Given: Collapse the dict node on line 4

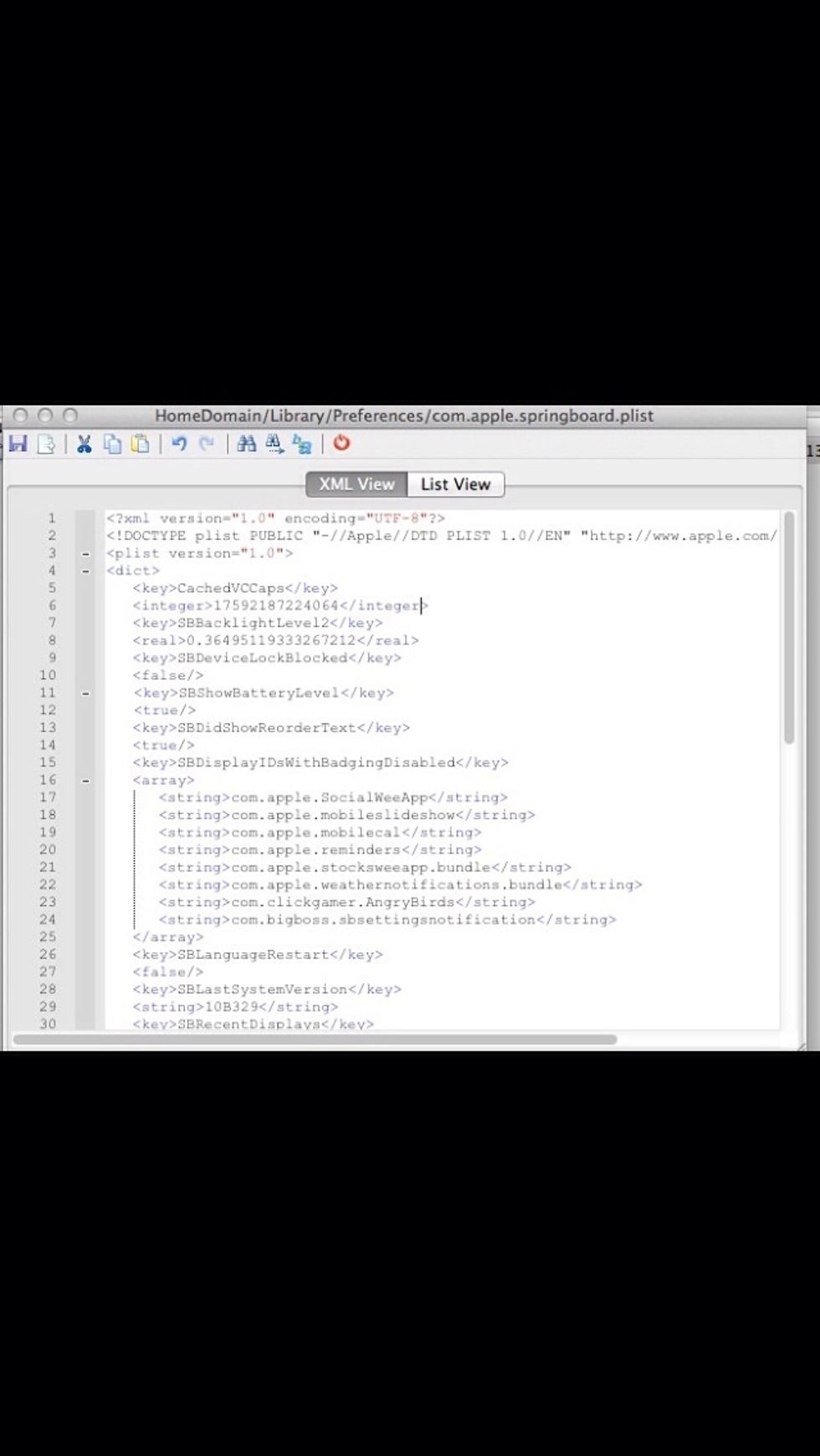Looking at the screenshot, I should 85,571.
